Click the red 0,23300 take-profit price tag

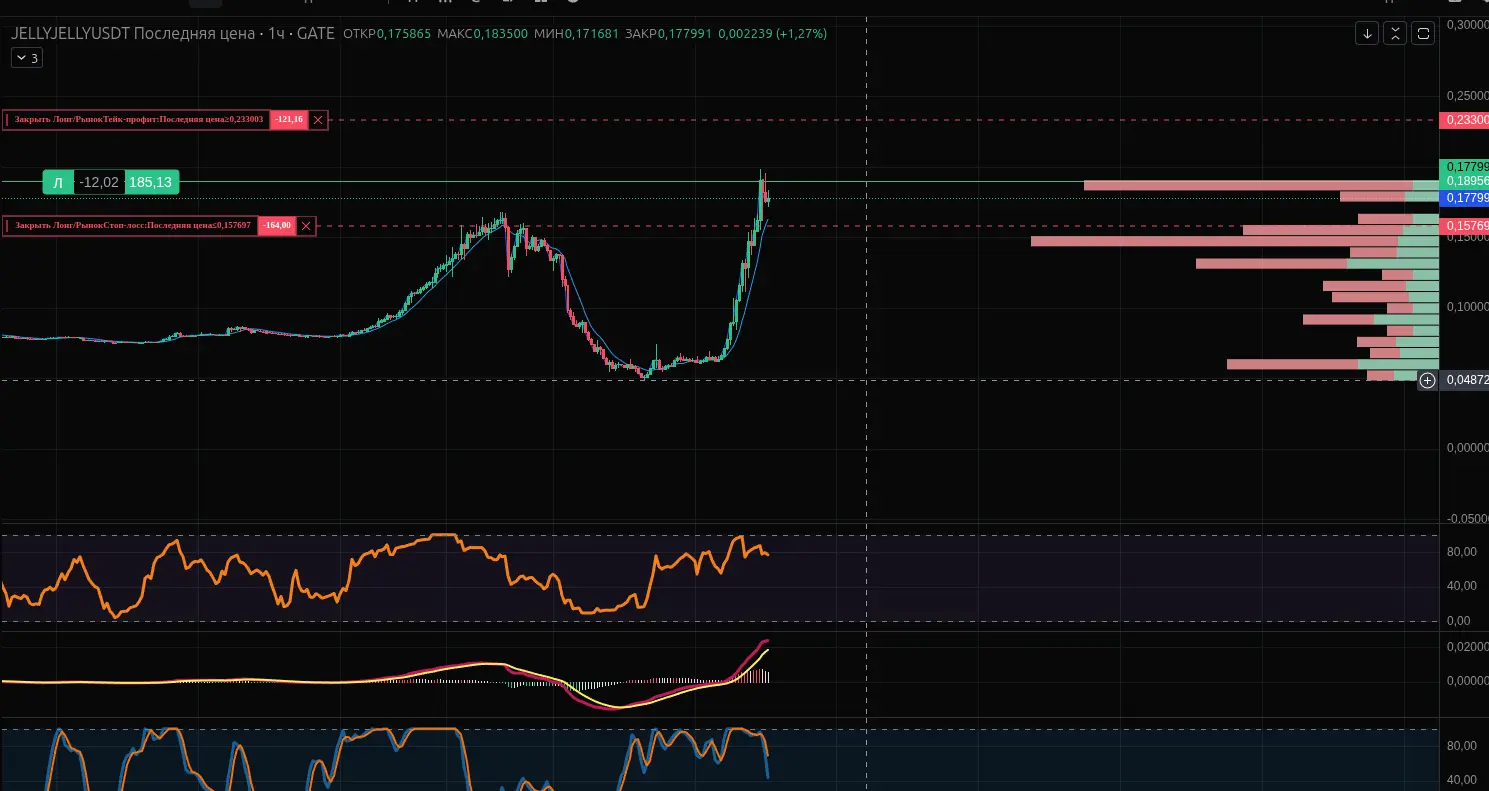point(1464,120)
